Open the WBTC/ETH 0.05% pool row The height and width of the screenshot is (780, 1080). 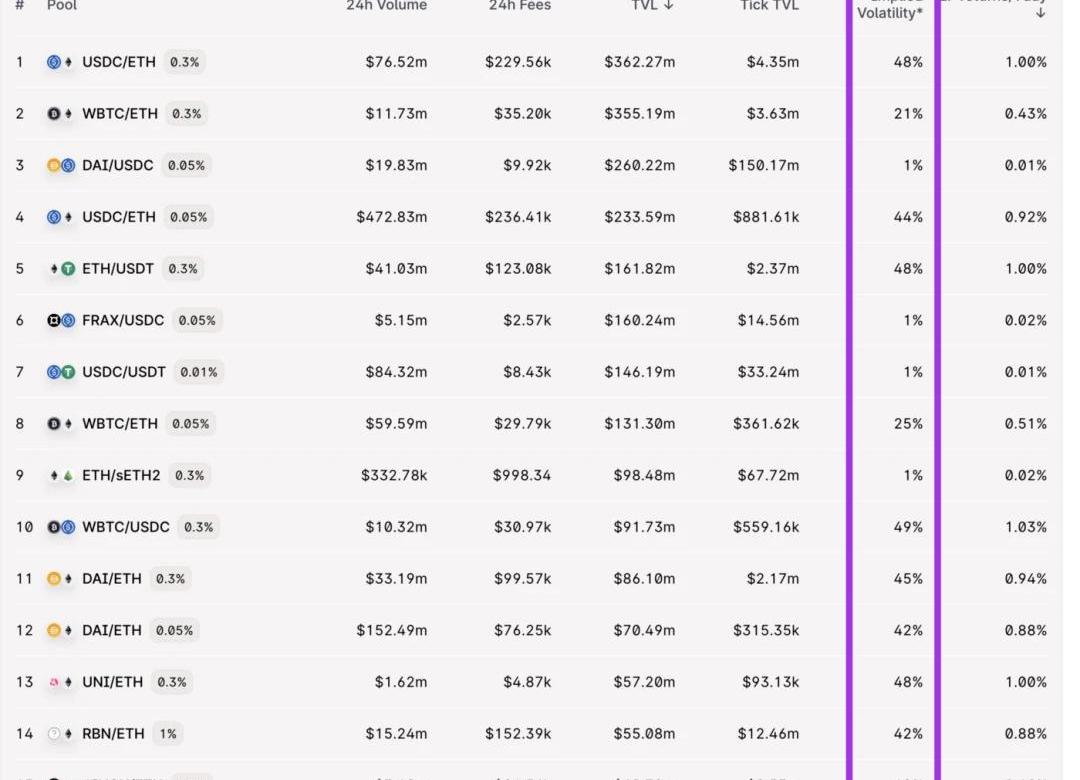(x=530, y=424)
